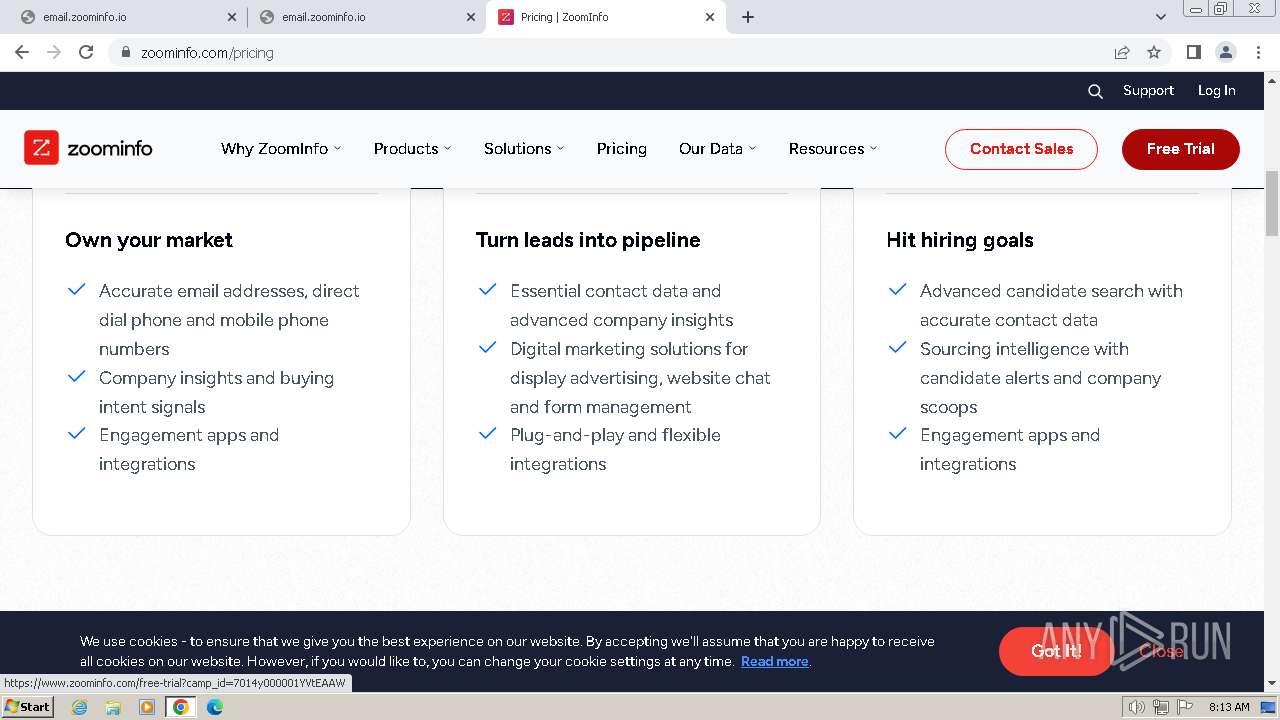Click the taskbar clock 8:13 AM
This screenshot has width=1280, height=720.
tap(1229, 707)
